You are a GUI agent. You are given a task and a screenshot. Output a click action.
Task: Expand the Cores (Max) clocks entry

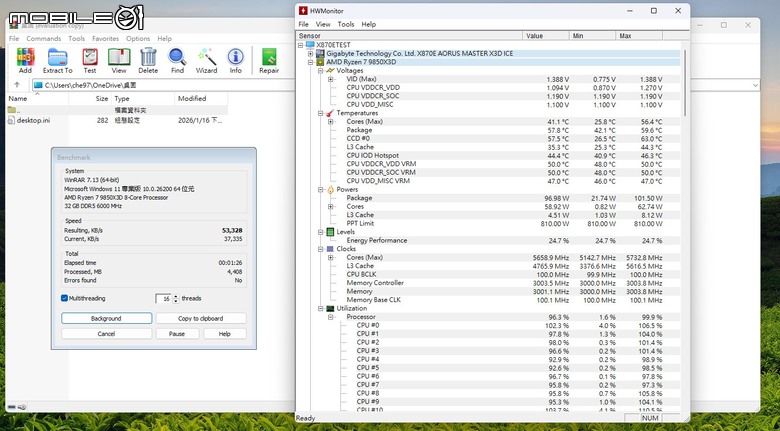[x=331, y=257]
